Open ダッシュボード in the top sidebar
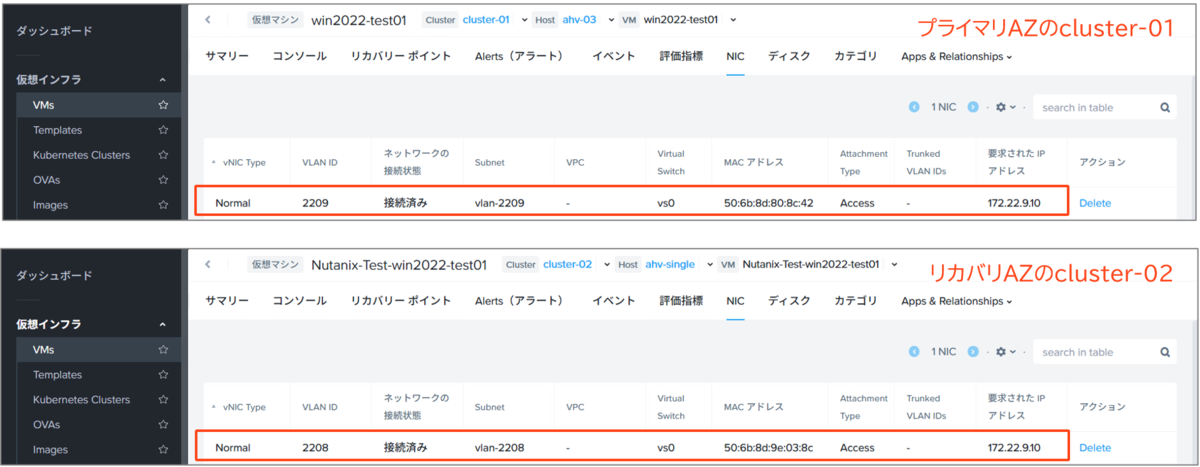Screen dimensions: 1200x467 tap(54, 31)
